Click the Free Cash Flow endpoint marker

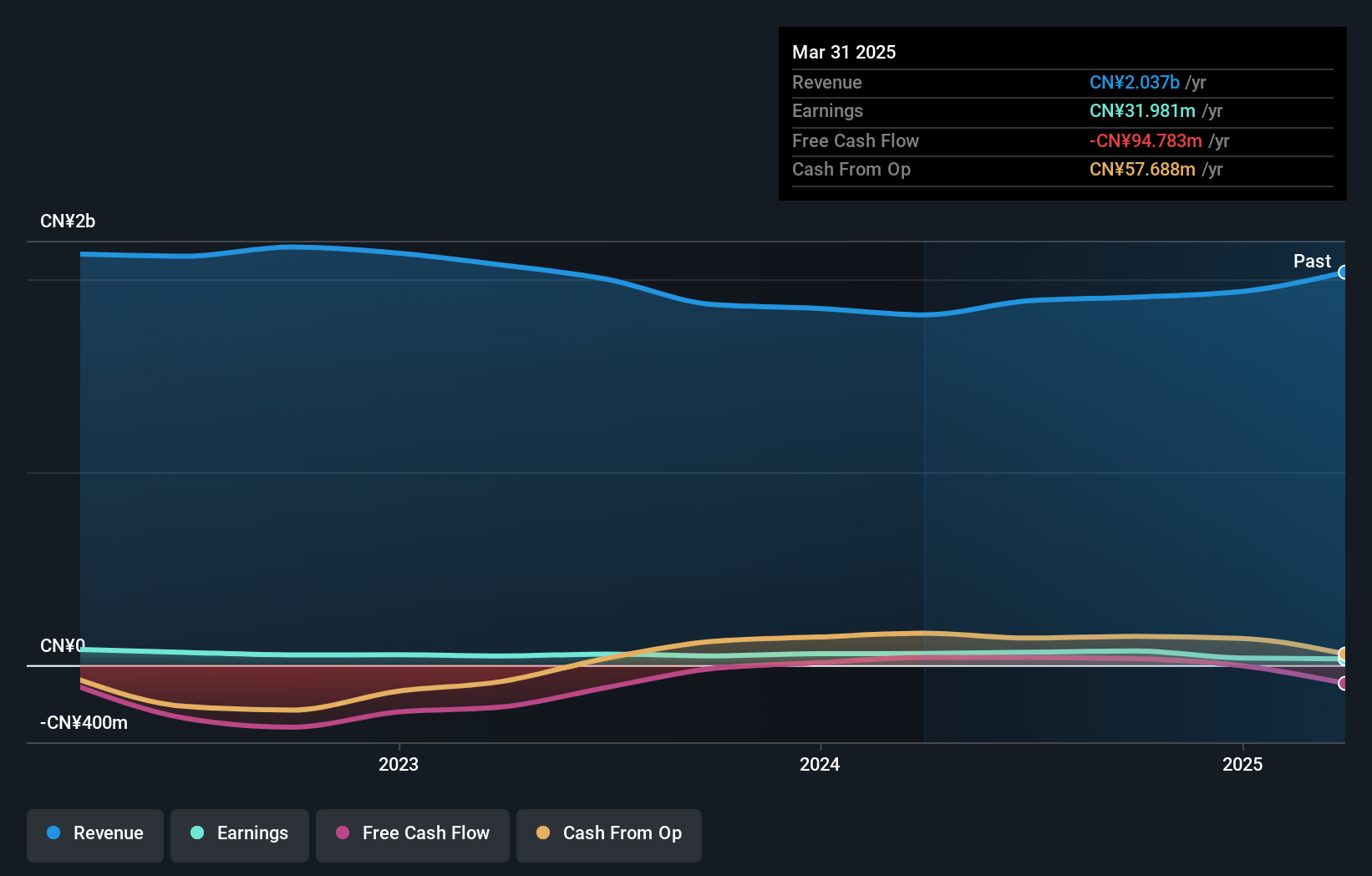point(1343,683)
